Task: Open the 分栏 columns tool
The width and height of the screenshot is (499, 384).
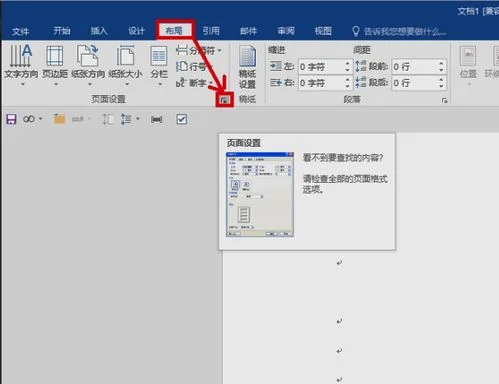Action: (159, 65)
